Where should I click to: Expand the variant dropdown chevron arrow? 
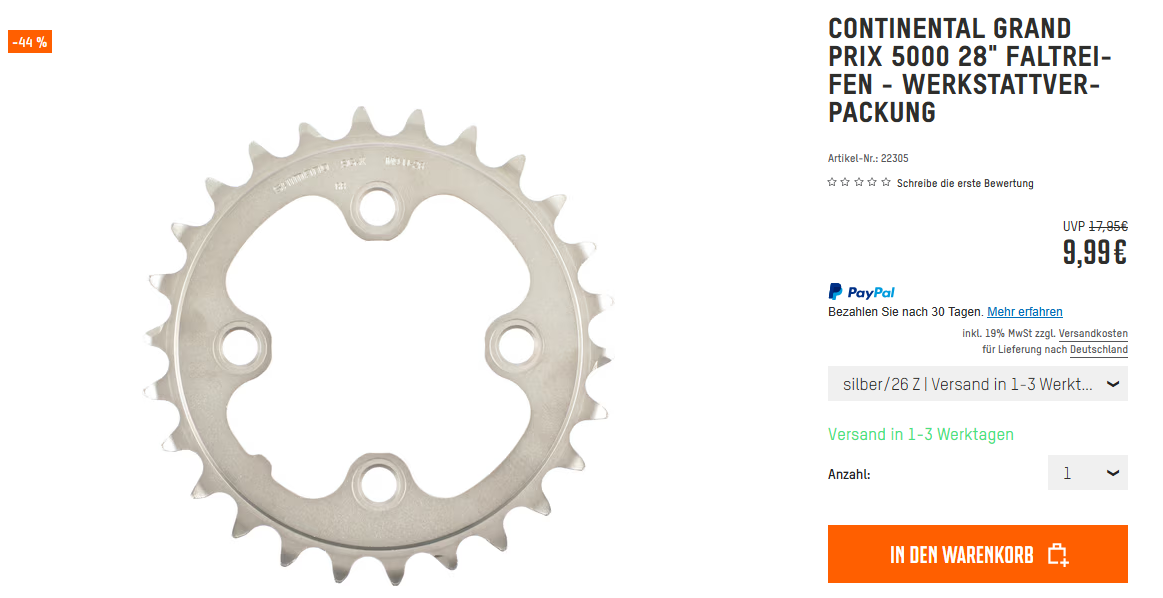coord(1113,384)
